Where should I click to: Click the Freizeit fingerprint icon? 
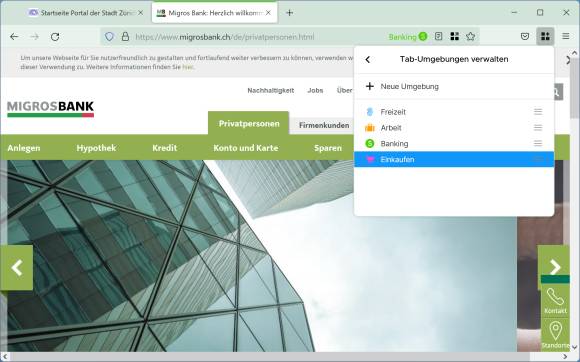click(370, 112)
